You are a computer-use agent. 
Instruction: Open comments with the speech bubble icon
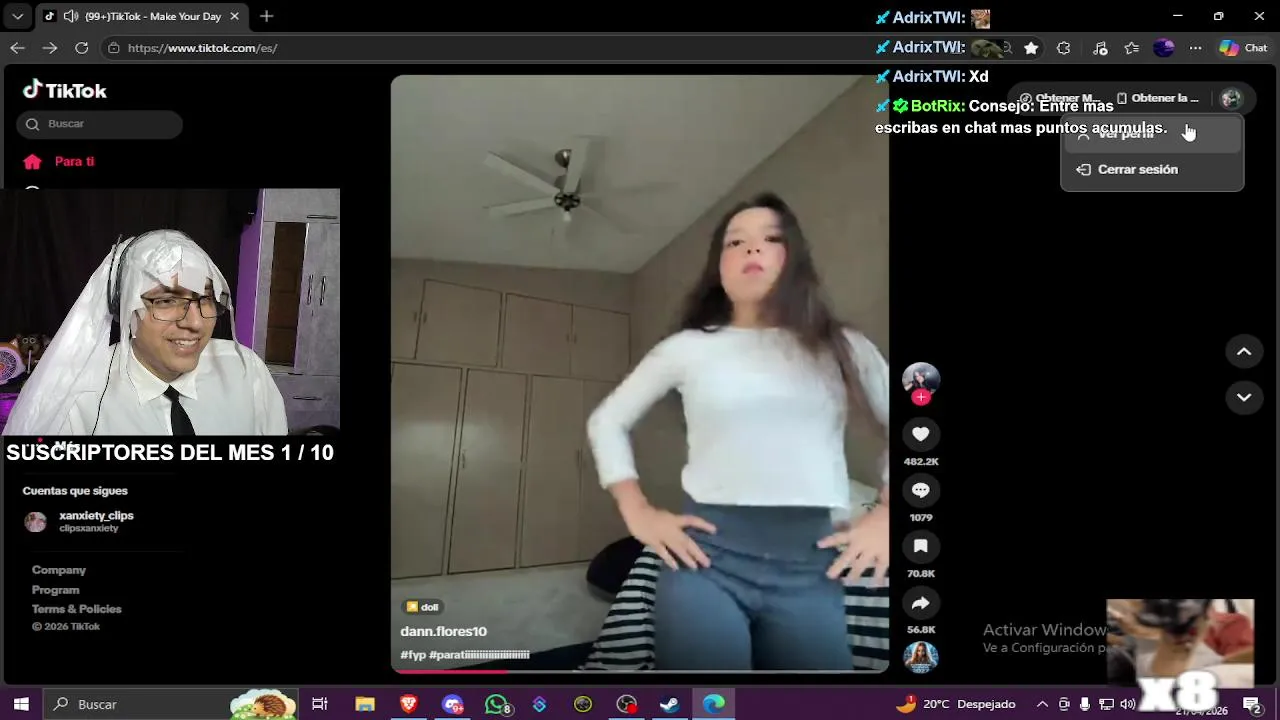point(920,490)
